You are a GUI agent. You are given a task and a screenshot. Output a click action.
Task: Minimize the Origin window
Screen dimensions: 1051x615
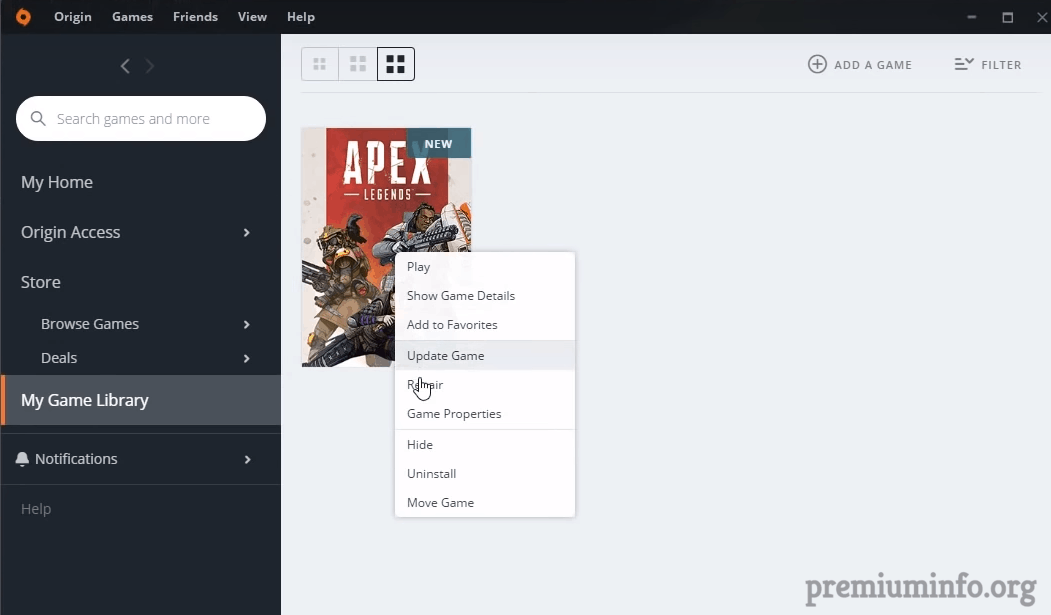[x=972, y=17]
